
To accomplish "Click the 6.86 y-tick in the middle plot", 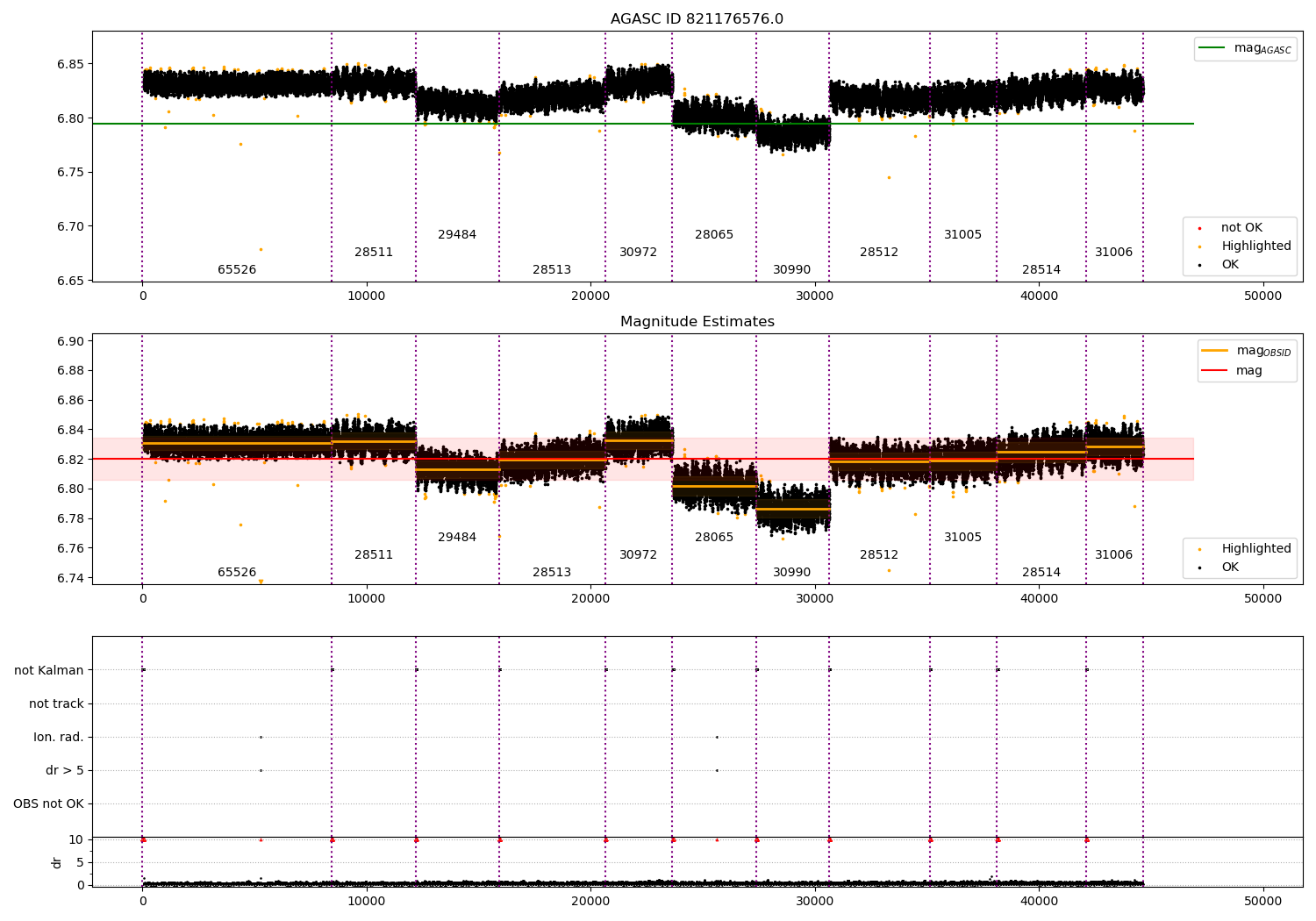I will [x=71, y=401].
